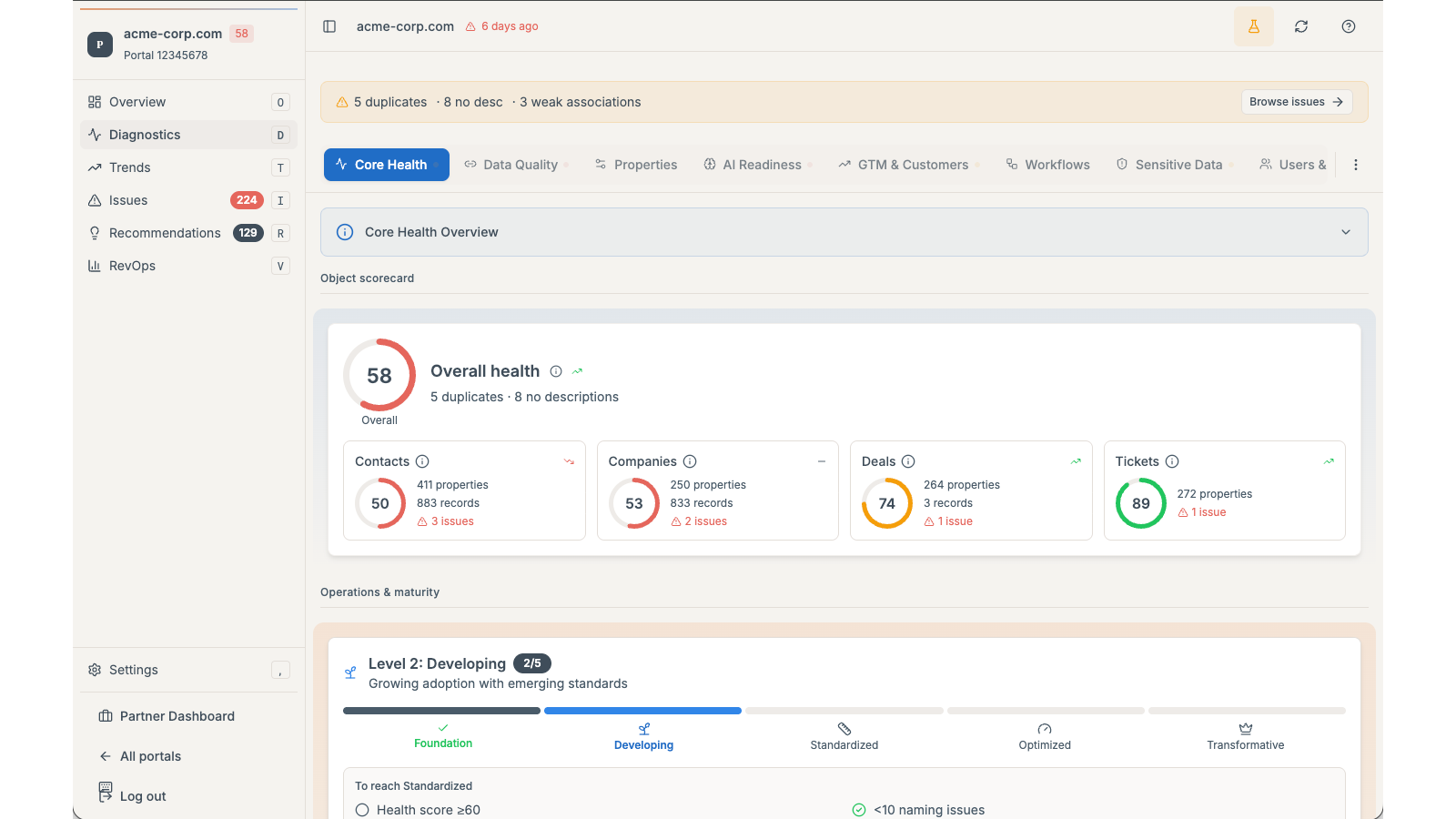Image resolution: width=1456 pixels, height=819 pixels.
Task: Click '3 issues' in Contacts card
Action: coord(446,521)
